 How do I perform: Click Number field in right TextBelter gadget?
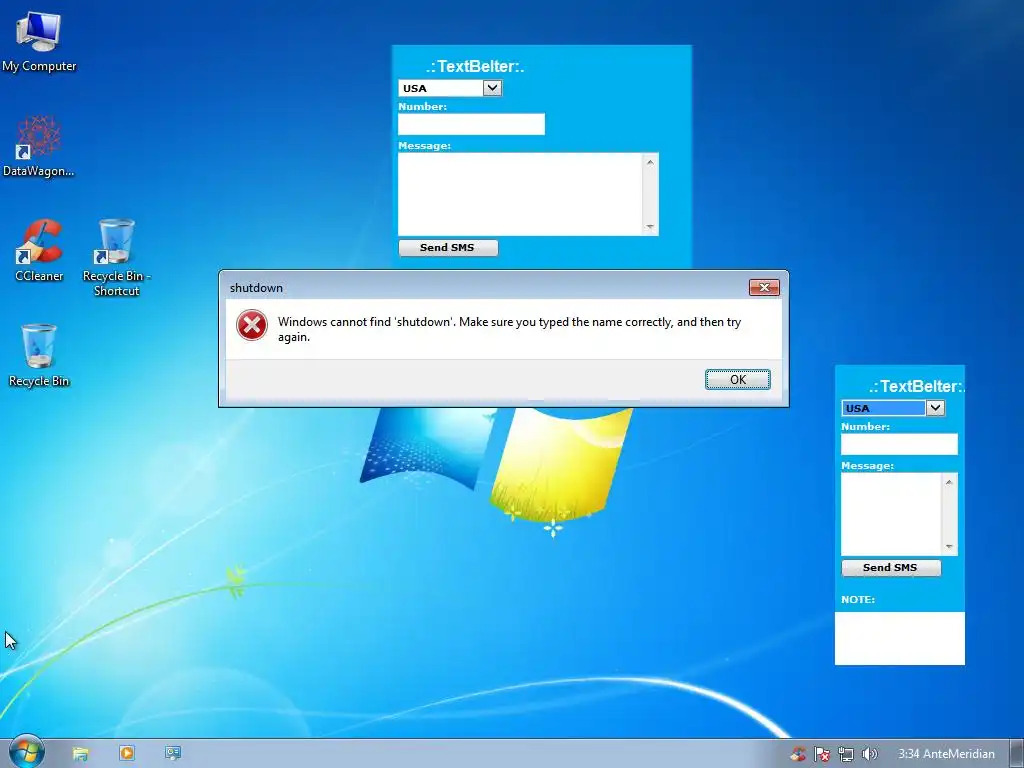[899, 444]
